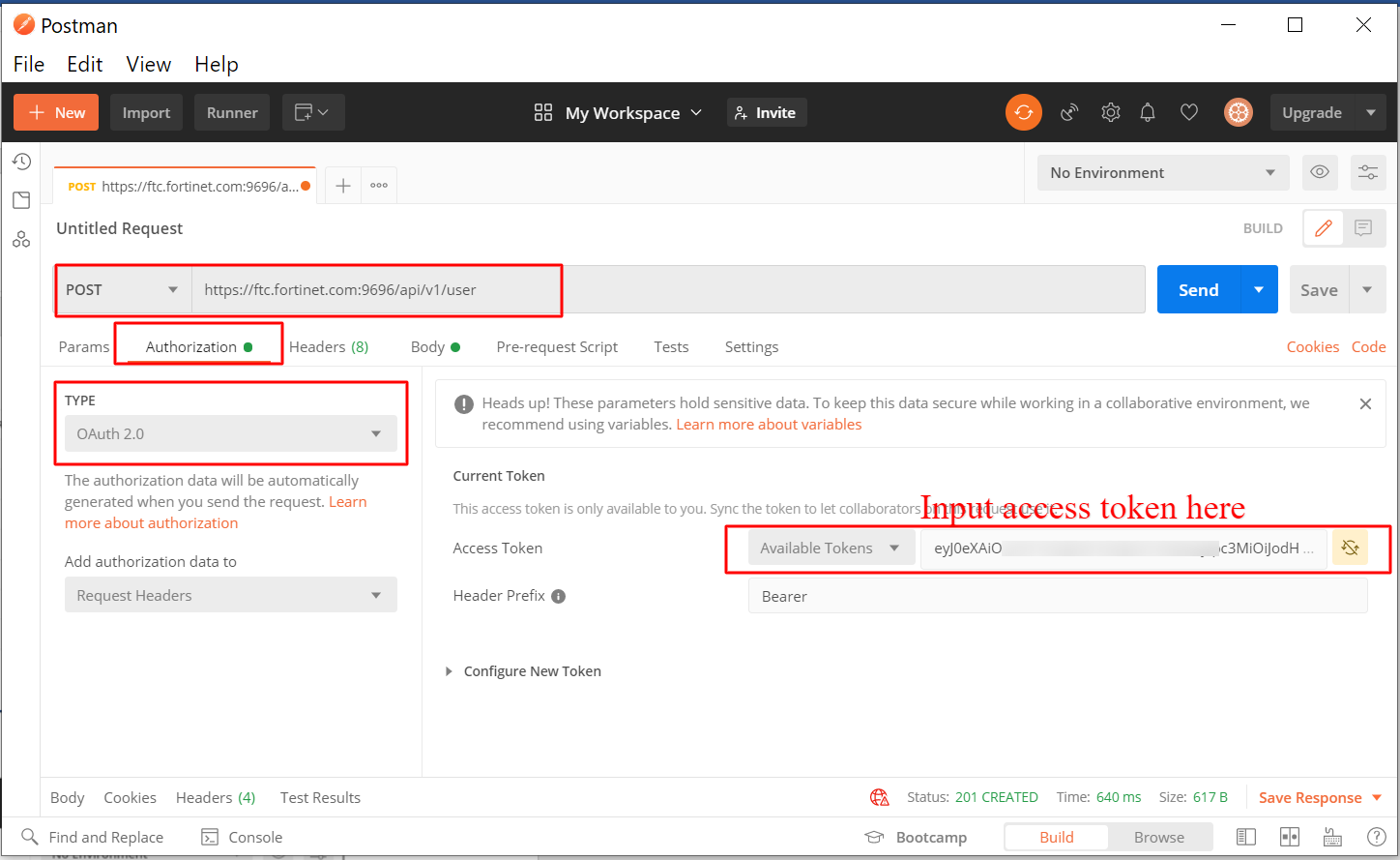Viewport: 1400px width, 860px height.
Task: Click the Invite button
Action: click(x=766, y=112)
